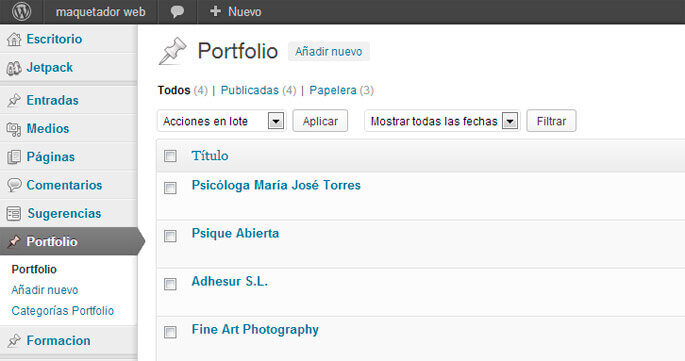Click the Filtrar button
The width and height of the screenshot is (685, 361).
click(551, 121)
